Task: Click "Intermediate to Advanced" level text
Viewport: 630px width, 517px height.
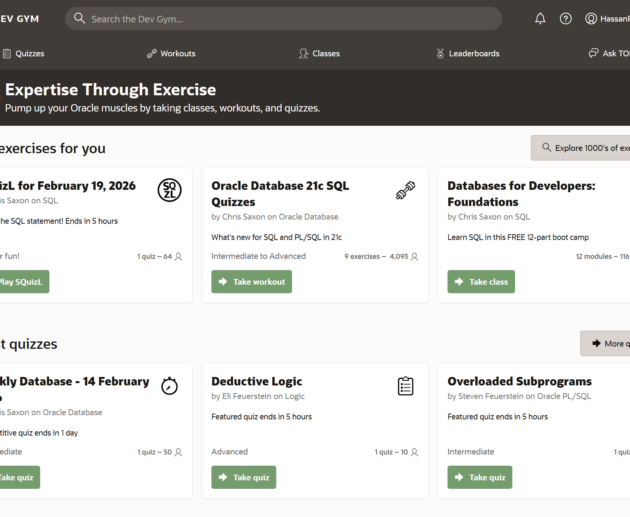Action: (x=259, y=256)
